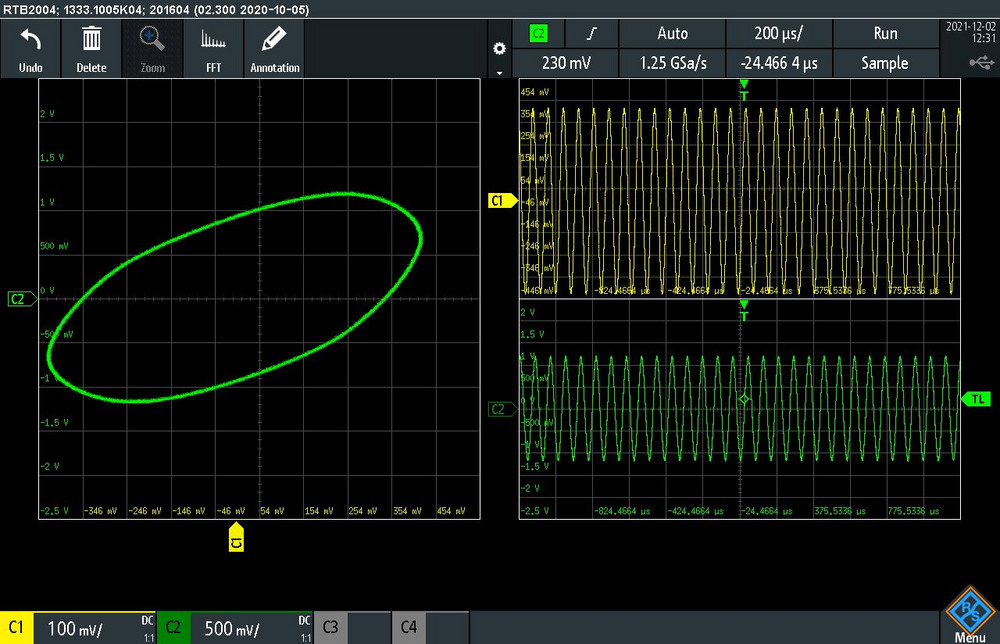The image size is (1000, 644).
Task: Click the Delete trash can icon
Action: pyautogui.click(x=91, y=39)
